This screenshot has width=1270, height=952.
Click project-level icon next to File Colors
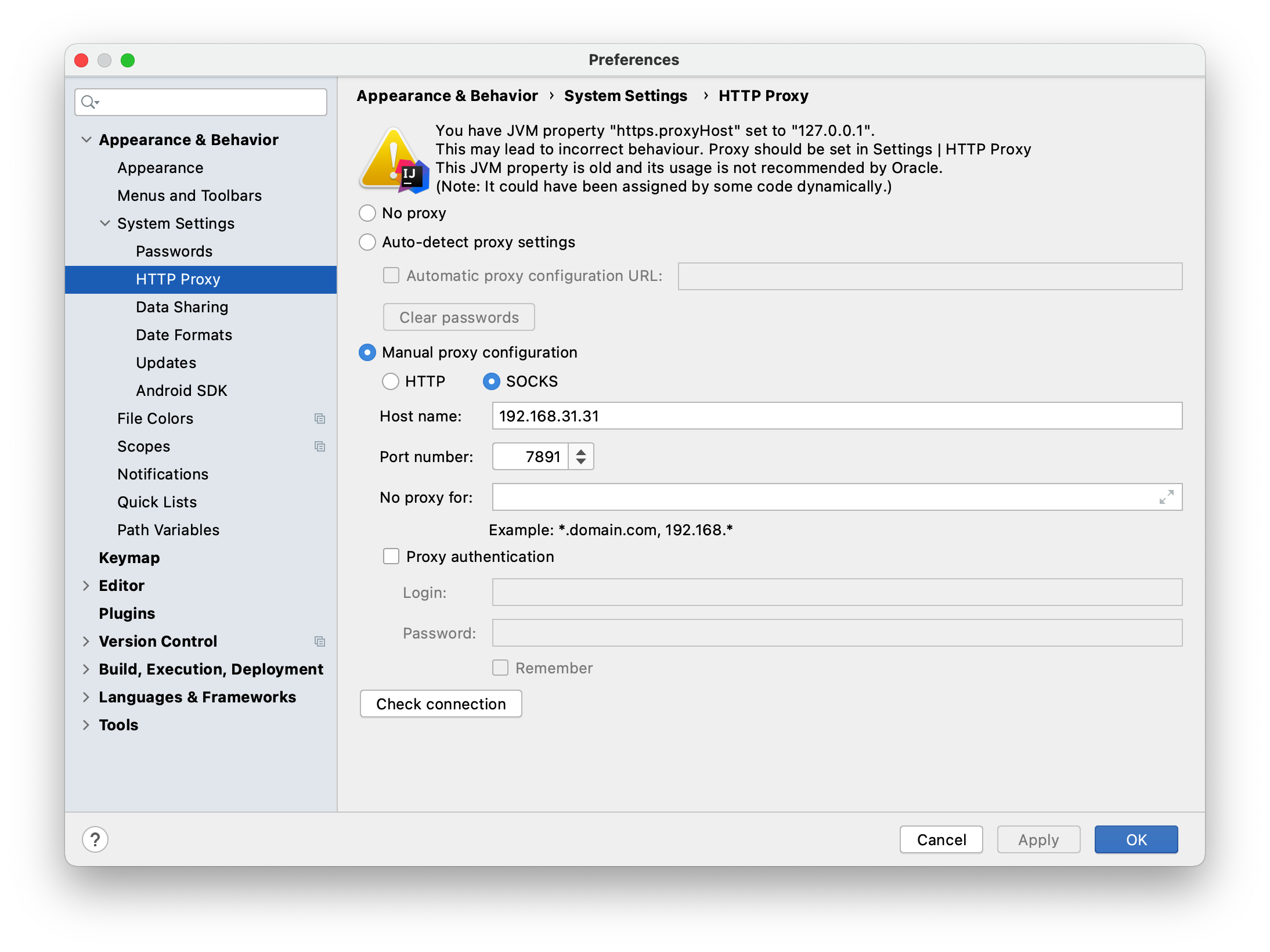click(x=319, y=419)
